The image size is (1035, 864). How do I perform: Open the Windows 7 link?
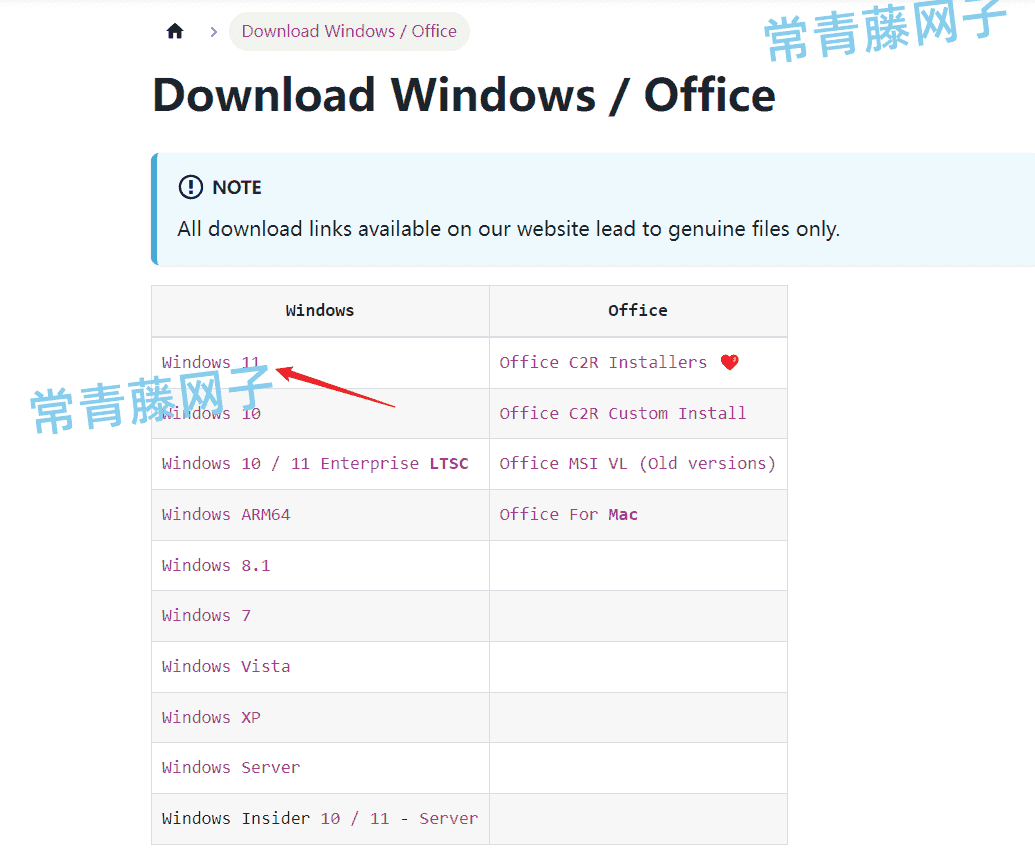[206, 616]
